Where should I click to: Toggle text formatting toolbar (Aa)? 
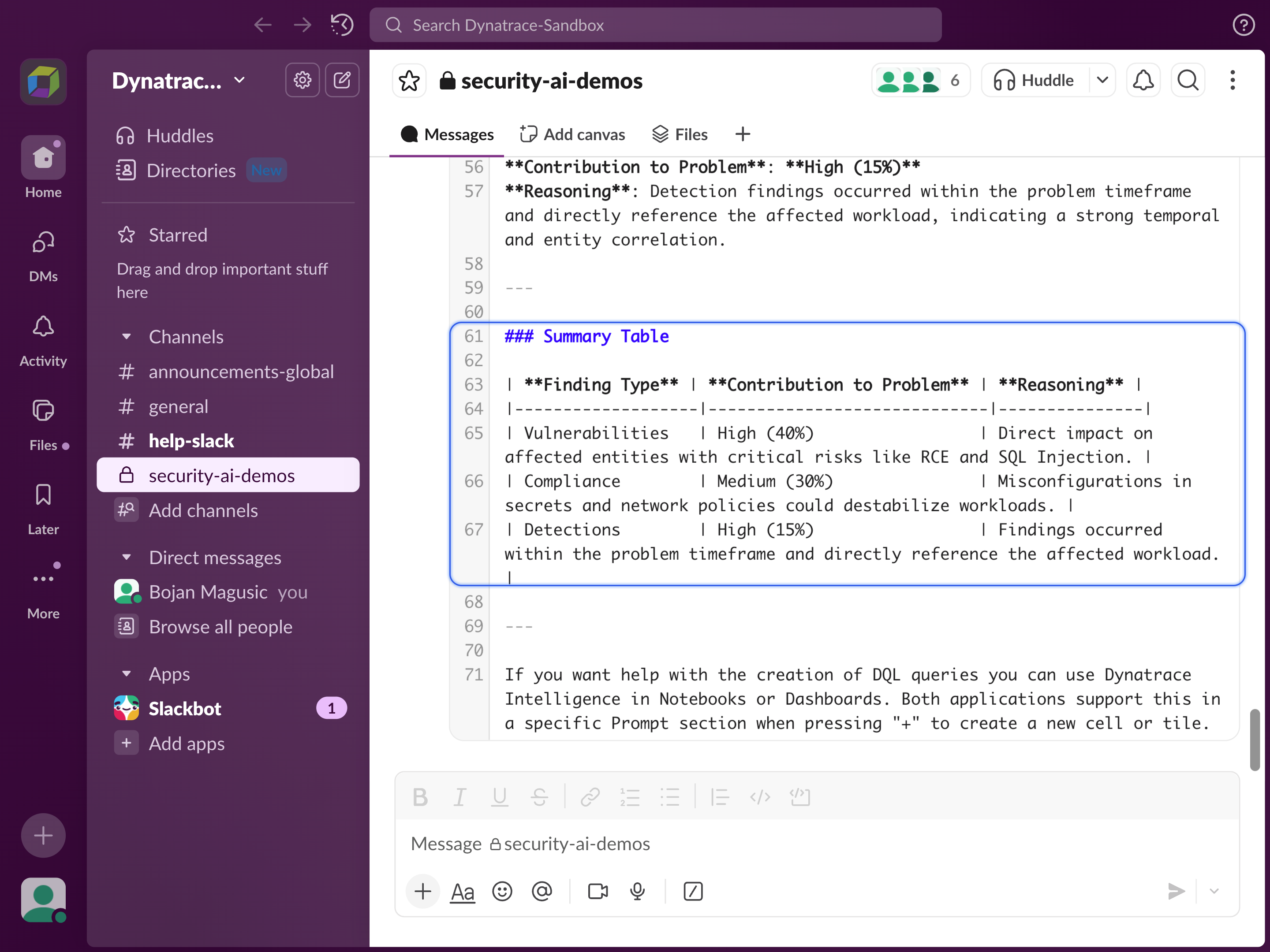[462, 891]
